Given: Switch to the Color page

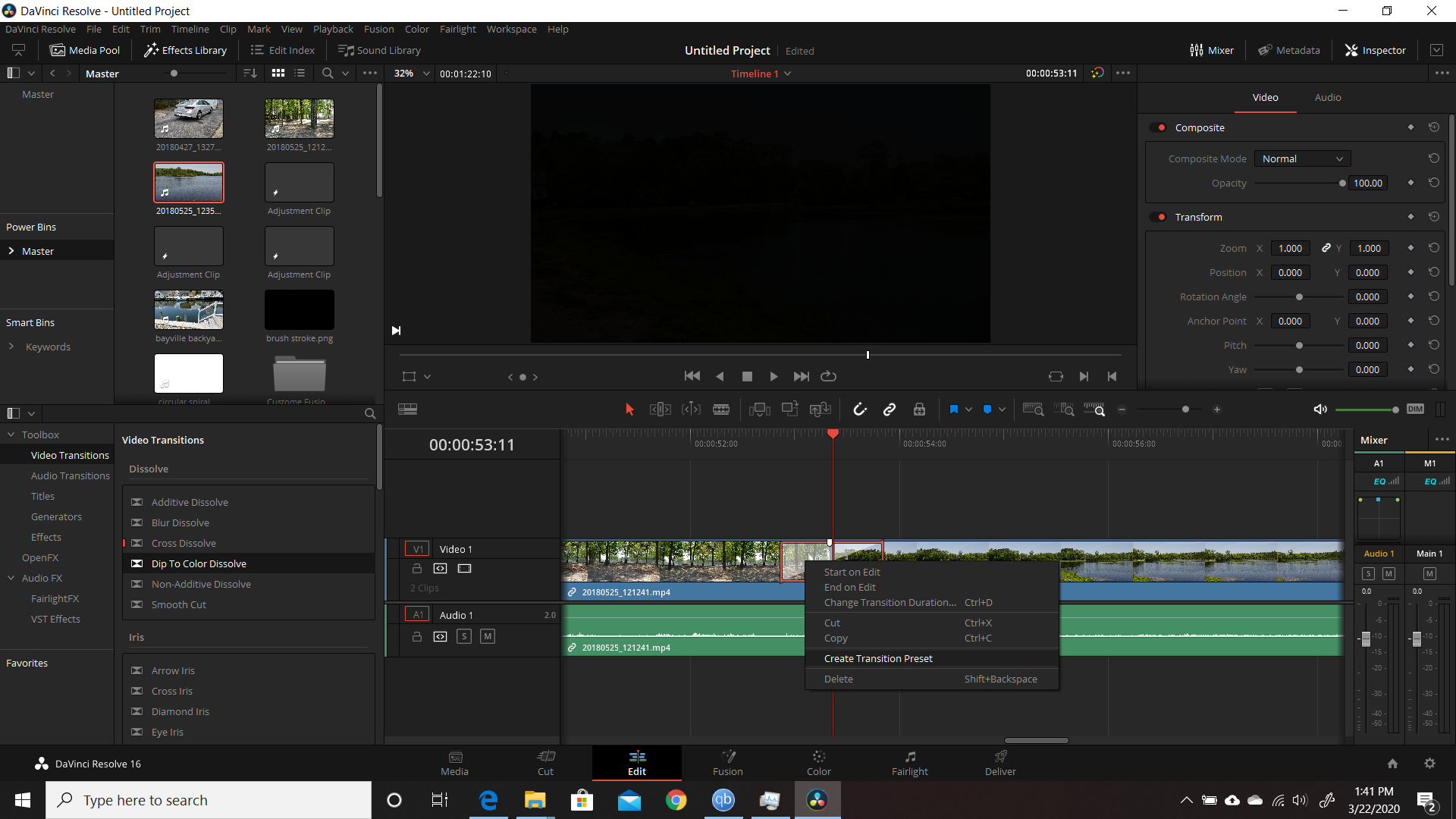Looking at the screenshot, I should point(818,763).
